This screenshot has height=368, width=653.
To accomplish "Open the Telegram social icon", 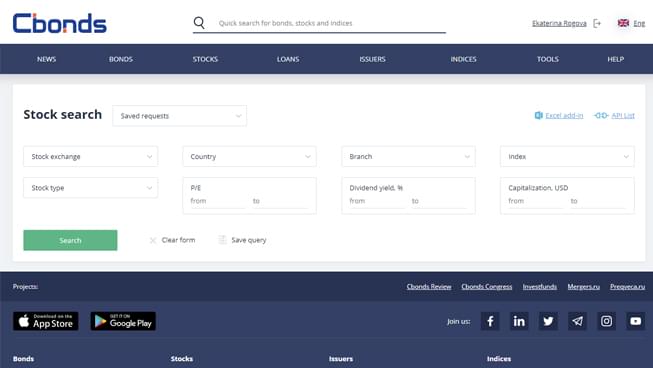I will click(577, 321).
